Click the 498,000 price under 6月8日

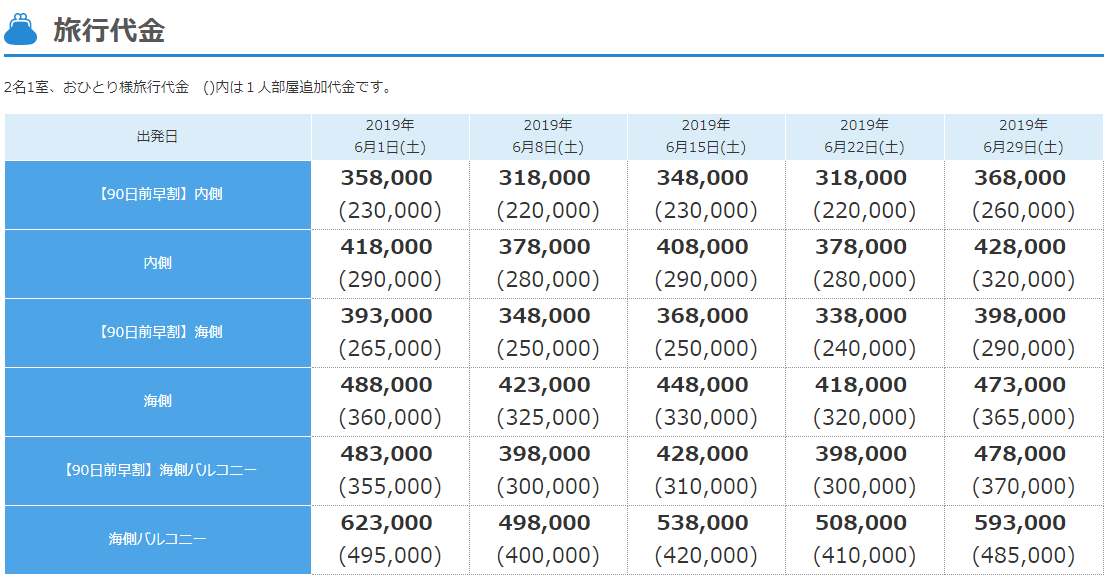coord(544,523)
